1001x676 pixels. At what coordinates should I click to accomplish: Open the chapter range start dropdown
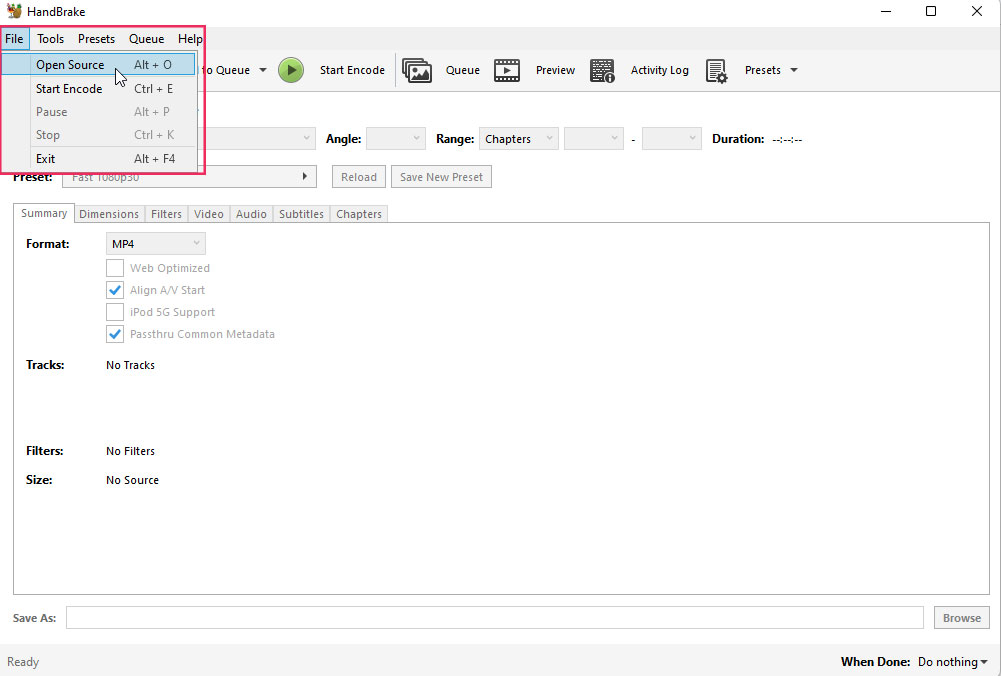[594, 139]
